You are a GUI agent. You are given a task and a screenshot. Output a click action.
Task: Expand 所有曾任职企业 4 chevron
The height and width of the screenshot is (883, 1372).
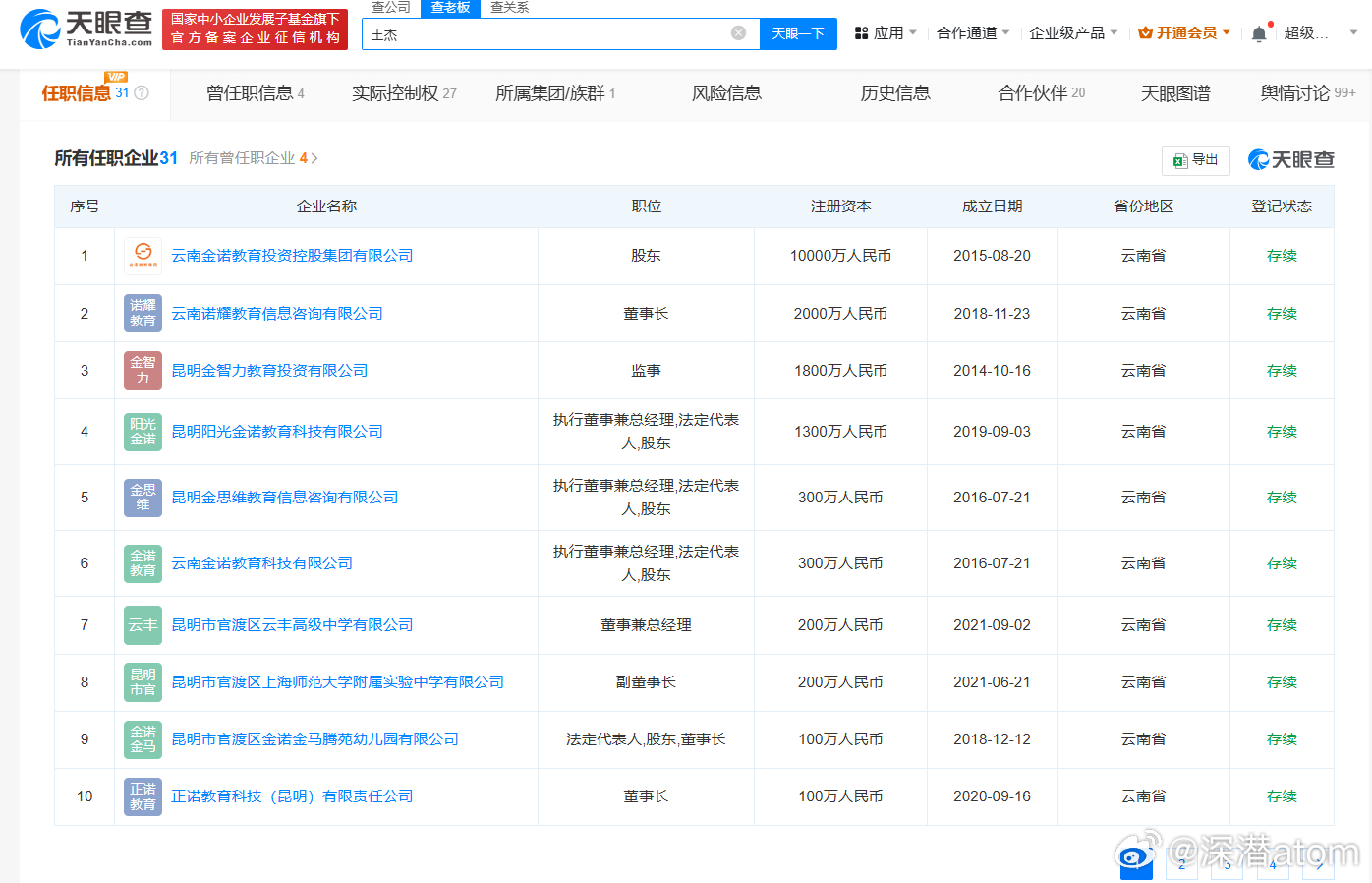tap(314, 158)
